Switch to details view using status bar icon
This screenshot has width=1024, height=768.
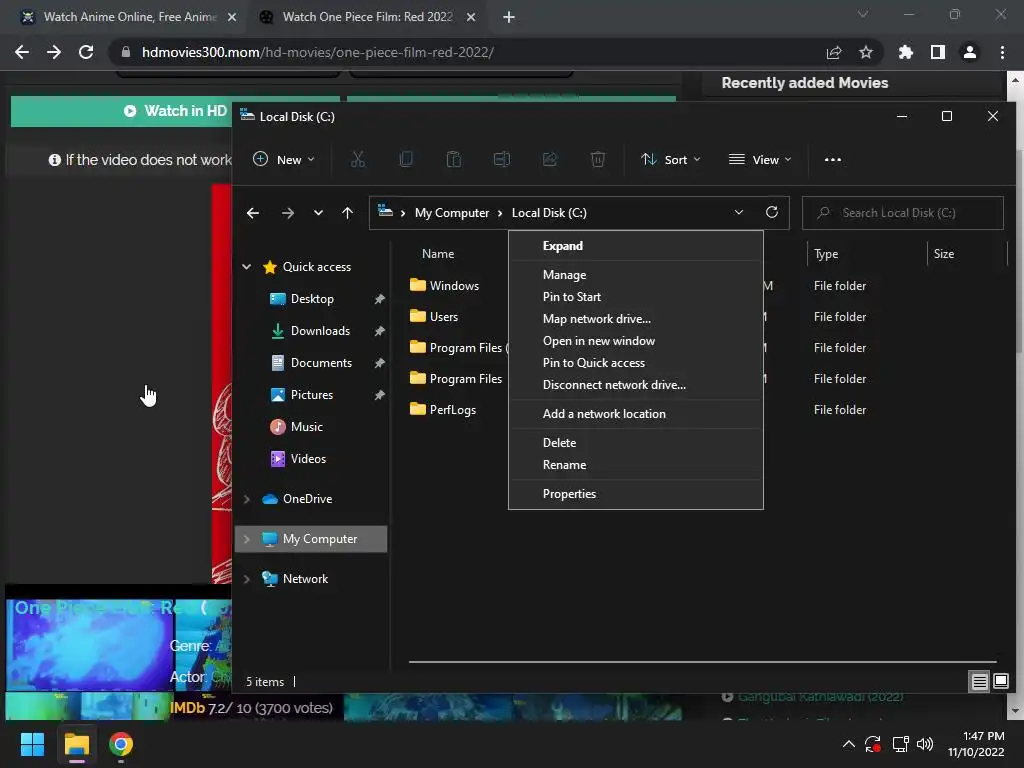click(x=980, y=682)
